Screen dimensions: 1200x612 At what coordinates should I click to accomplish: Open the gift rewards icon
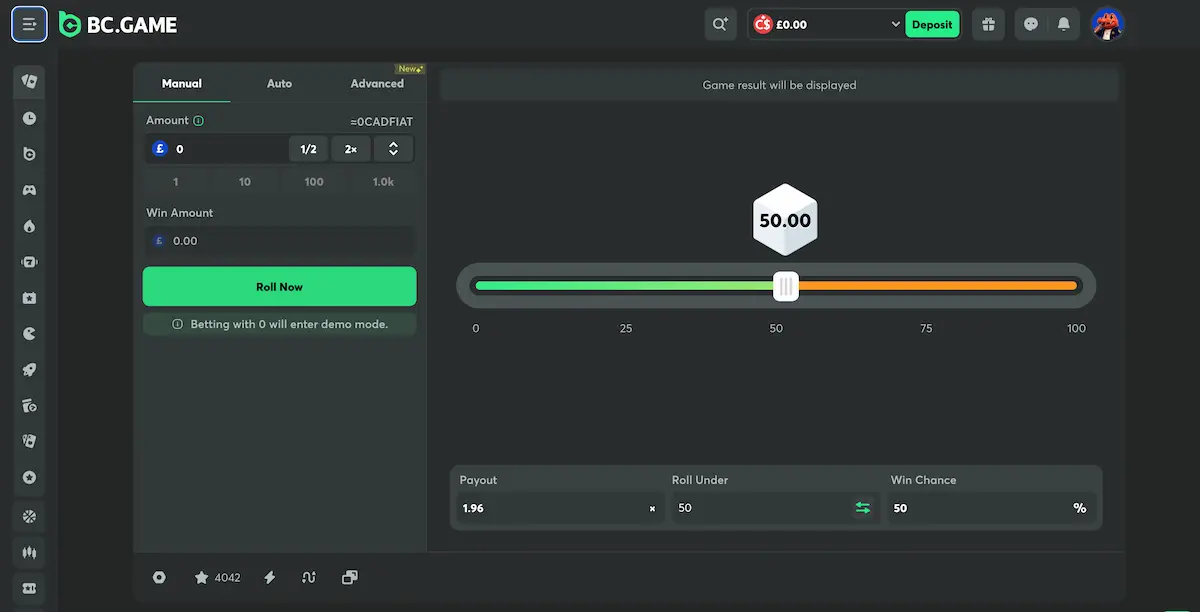tap(988, 24)
